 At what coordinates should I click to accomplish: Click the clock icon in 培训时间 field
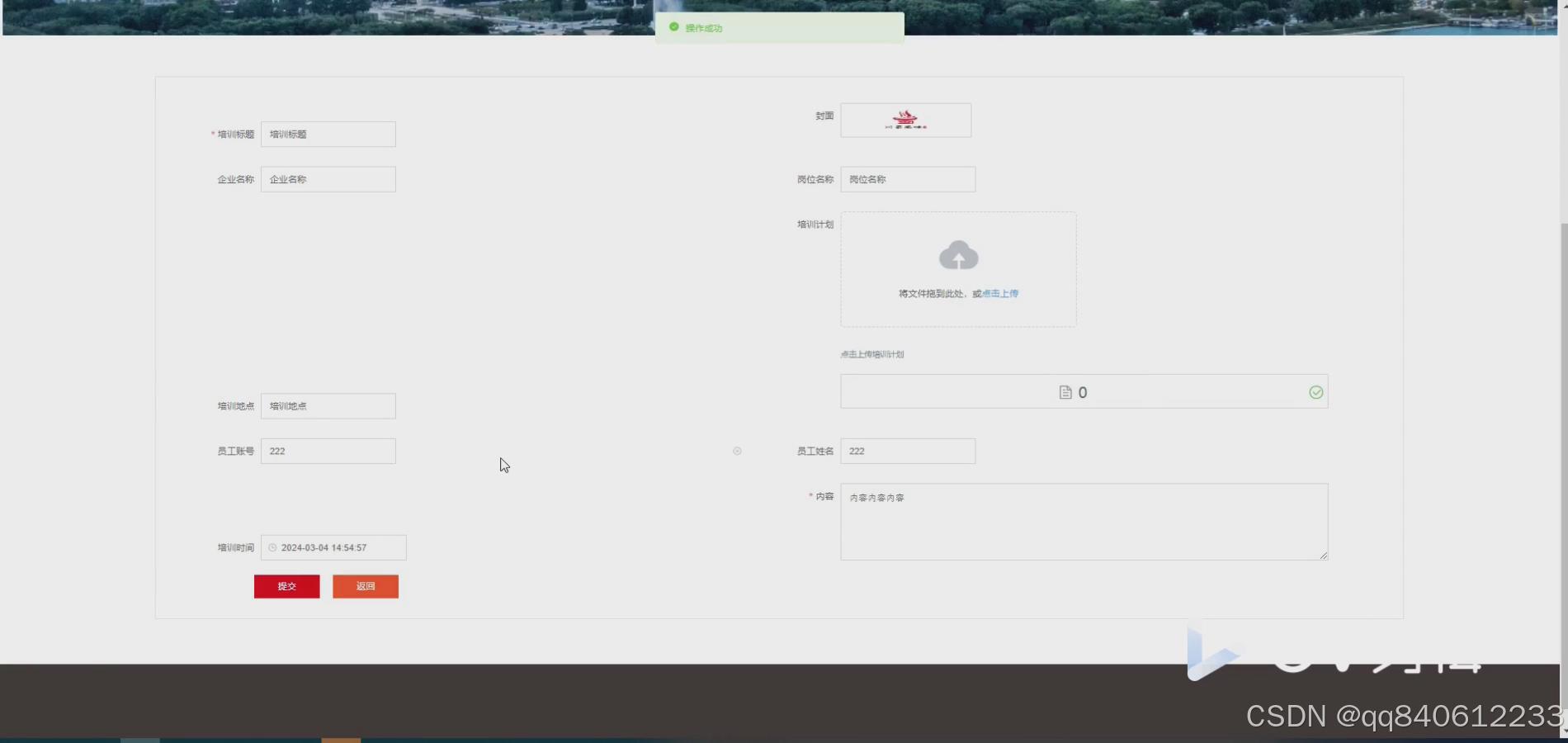(x=272, y=547)
